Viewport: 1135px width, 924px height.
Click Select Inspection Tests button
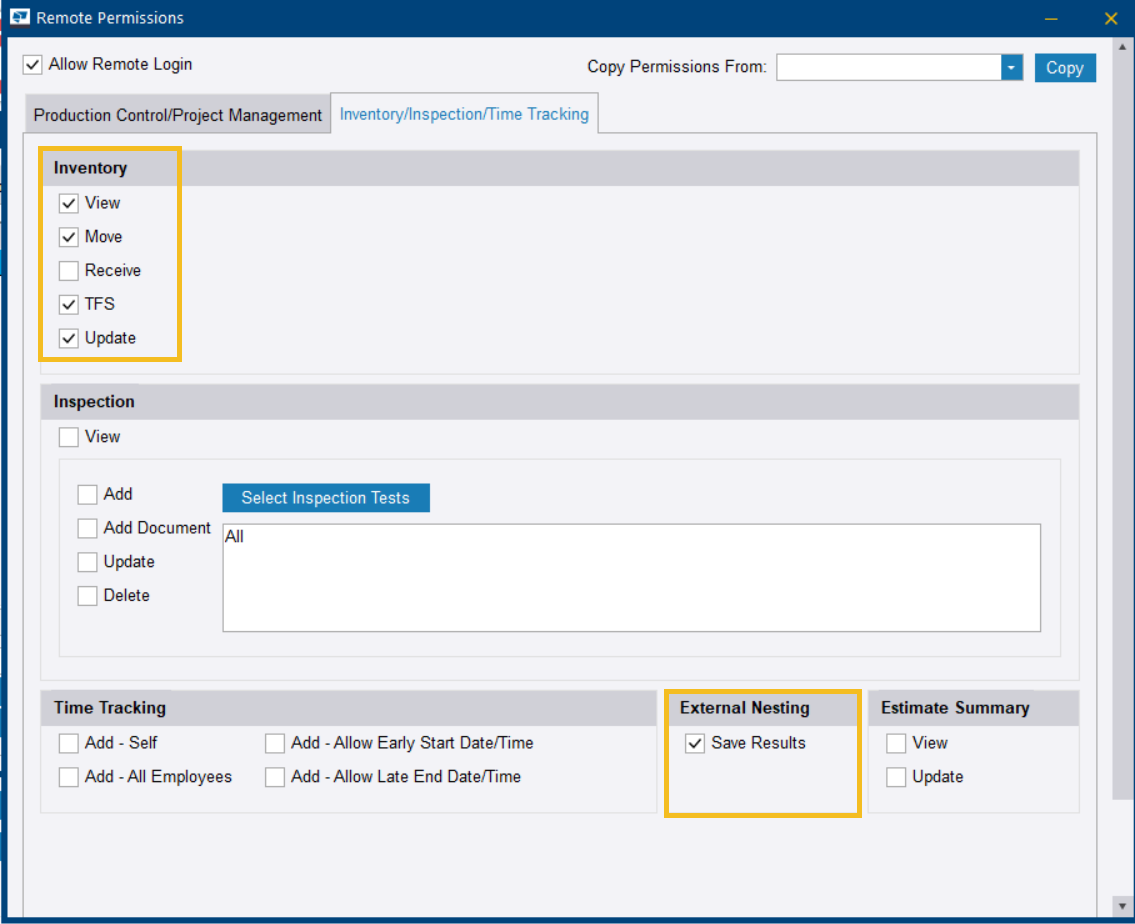pyautogui.click(x=325, y=498)
